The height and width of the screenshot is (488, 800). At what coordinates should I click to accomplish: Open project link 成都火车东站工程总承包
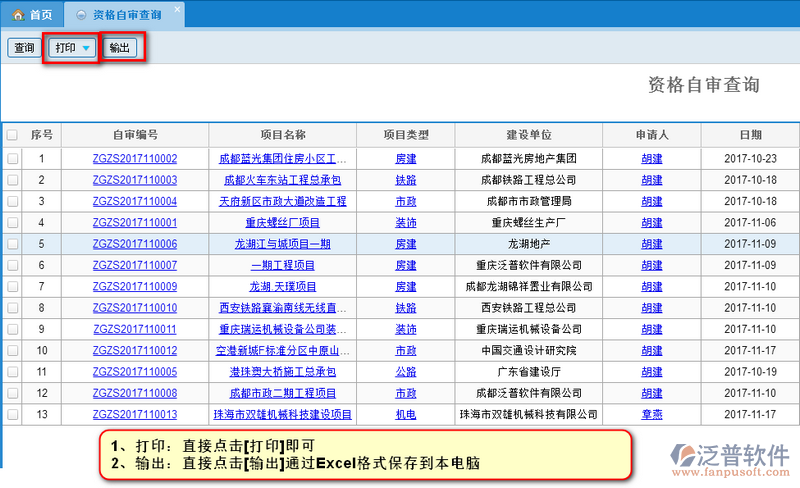pyautogui.click(x=282, y=180)
